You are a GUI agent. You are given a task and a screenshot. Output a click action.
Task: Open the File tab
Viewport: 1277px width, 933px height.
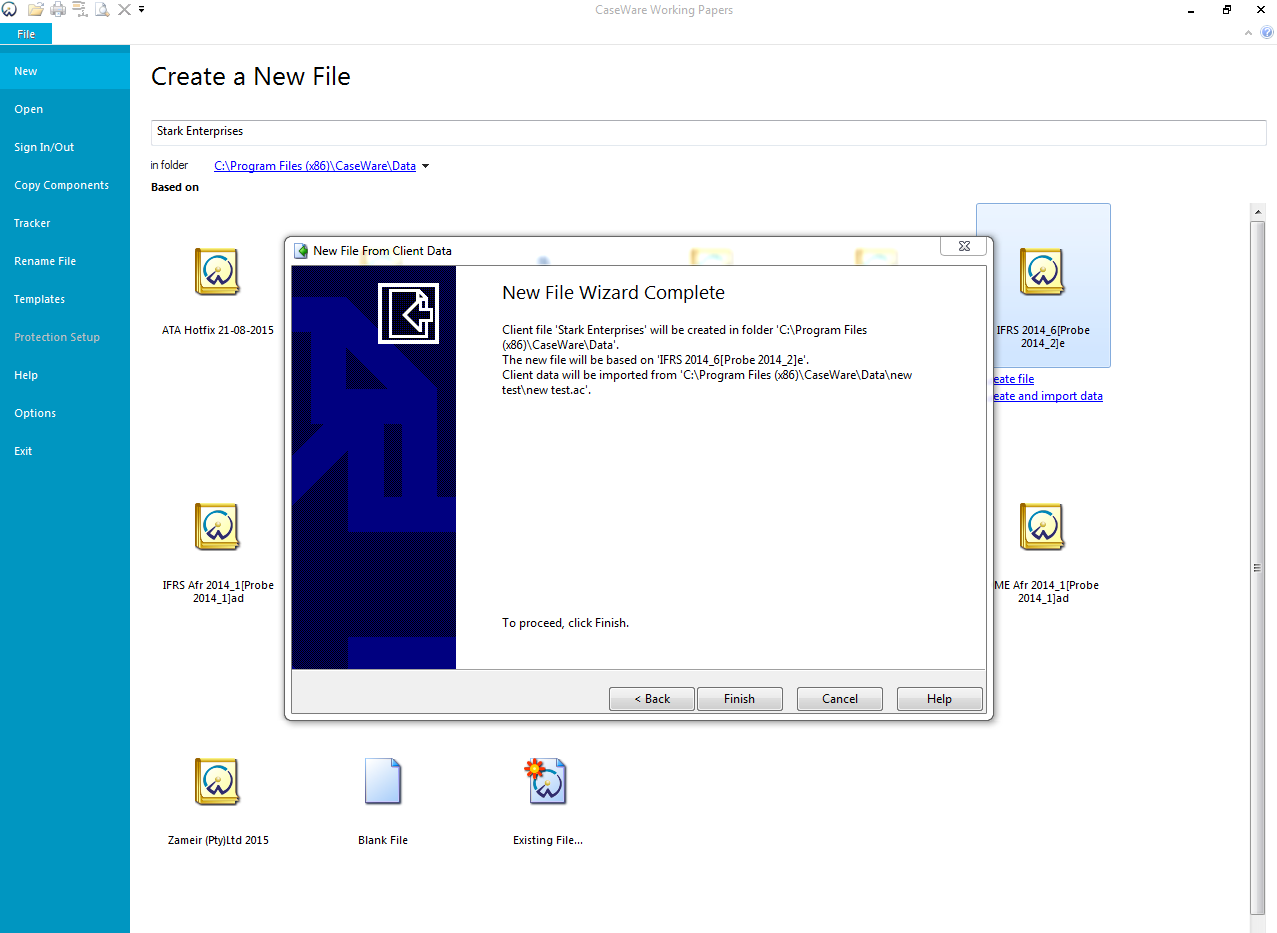click(26, 34)
